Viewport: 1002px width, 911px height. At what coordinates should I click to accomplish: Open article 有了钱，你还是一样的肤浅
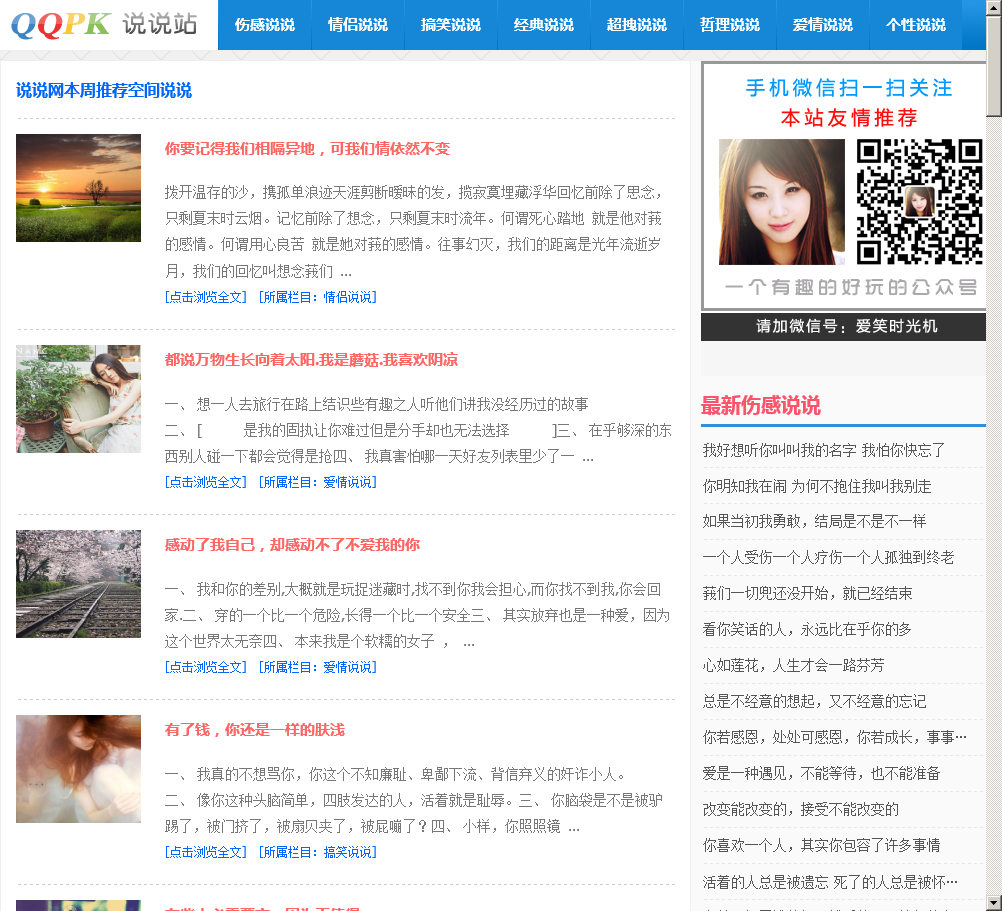[254, 730]
